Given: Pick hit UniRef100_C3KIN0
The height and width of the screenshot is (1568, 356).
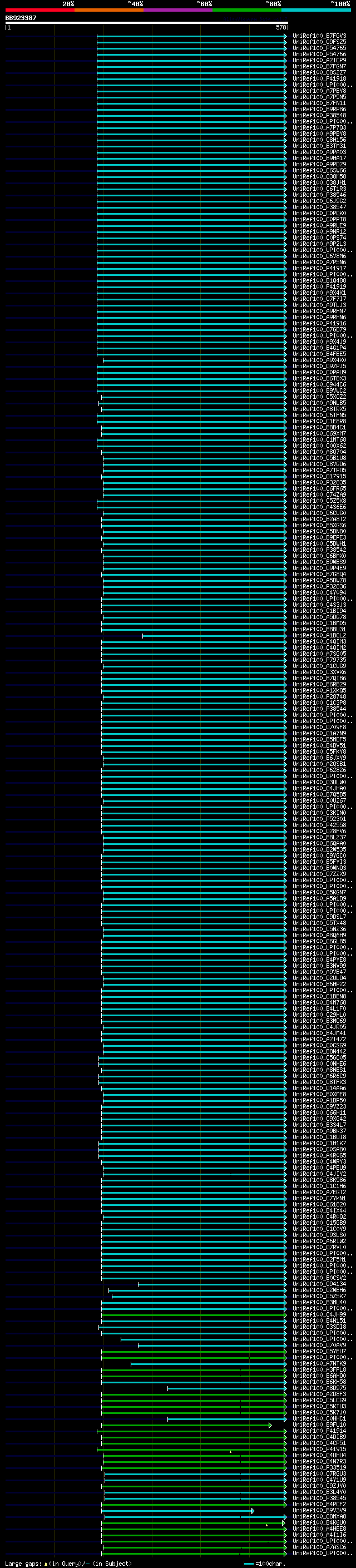Looking at the screenshot, I should click(x=319, y=813).
